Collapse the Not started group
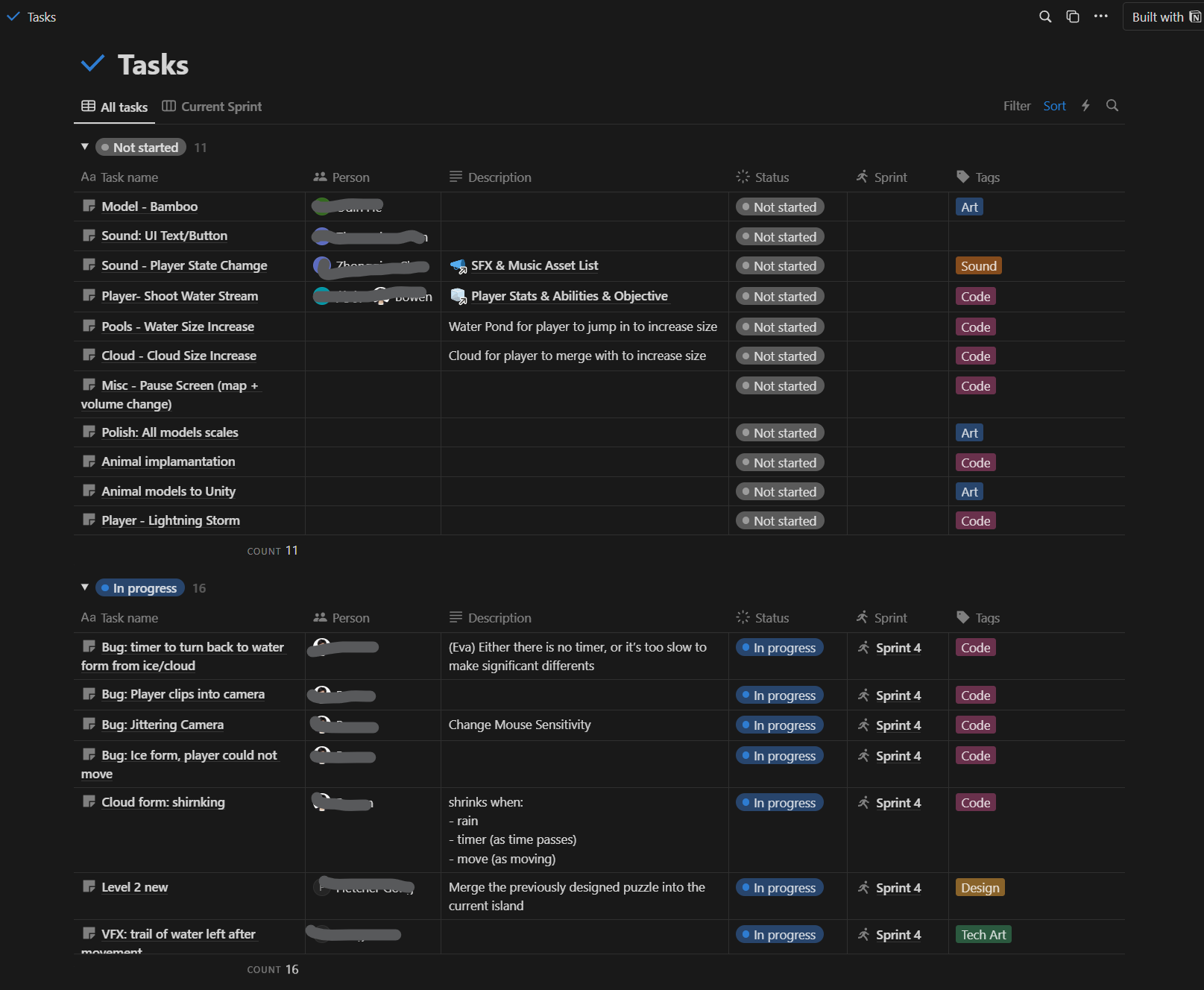1204x990 pixels. pos(85,147)
